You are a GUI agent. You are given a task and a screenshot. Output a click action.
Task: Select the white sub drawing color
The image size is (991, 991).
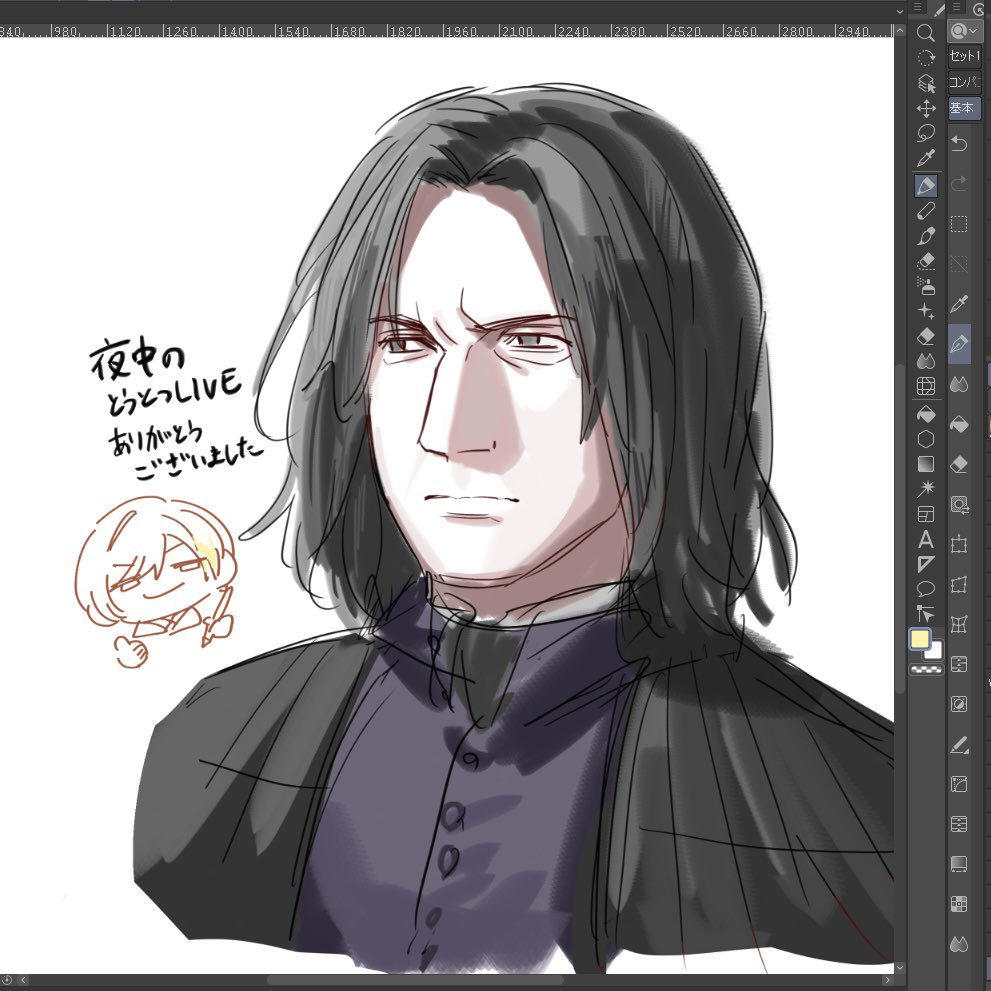click(x=937, y=652)
